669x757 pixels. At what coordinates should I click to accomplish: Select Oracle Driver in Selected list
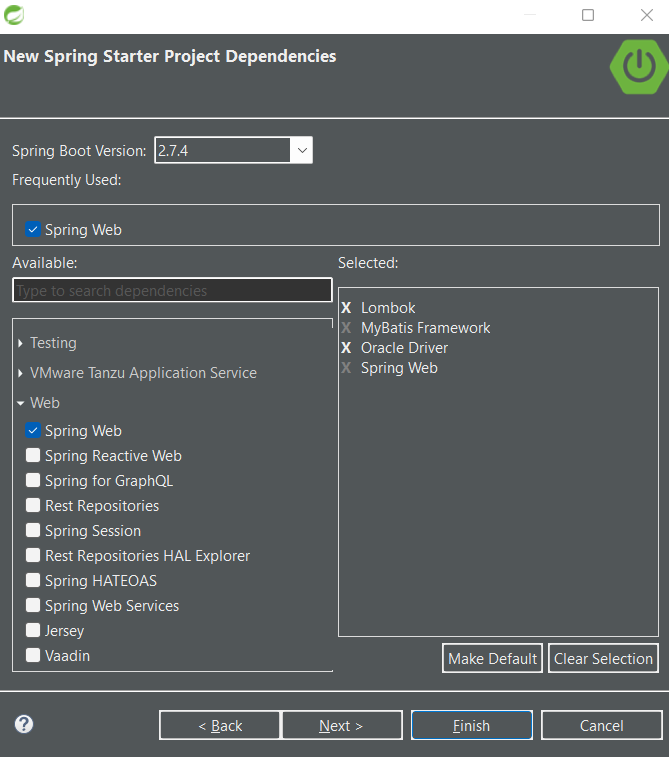pyautogui.click(x=404, y=348)
